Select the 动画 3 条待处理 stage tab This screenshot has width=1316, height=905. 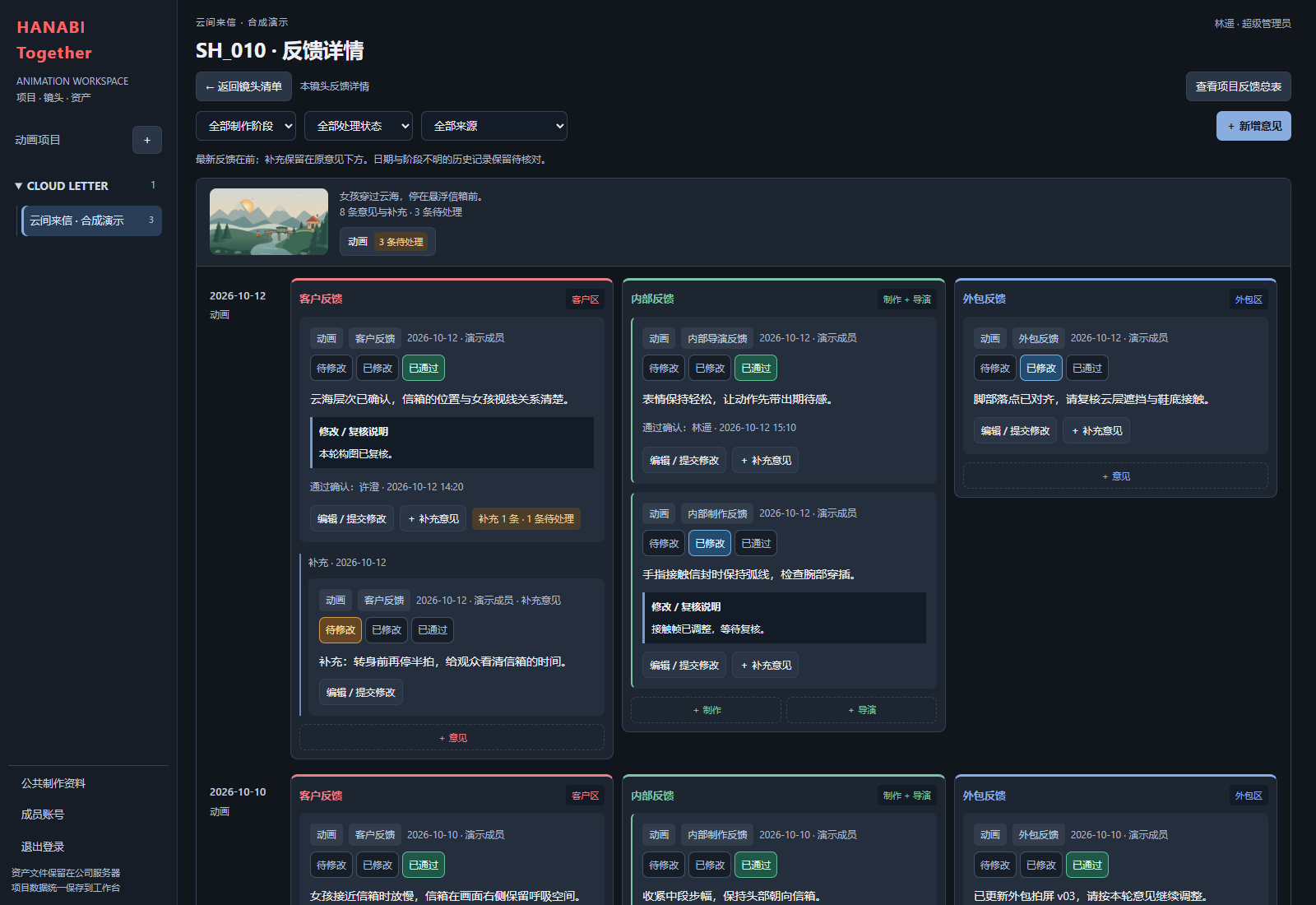click(x=387, y=242)
